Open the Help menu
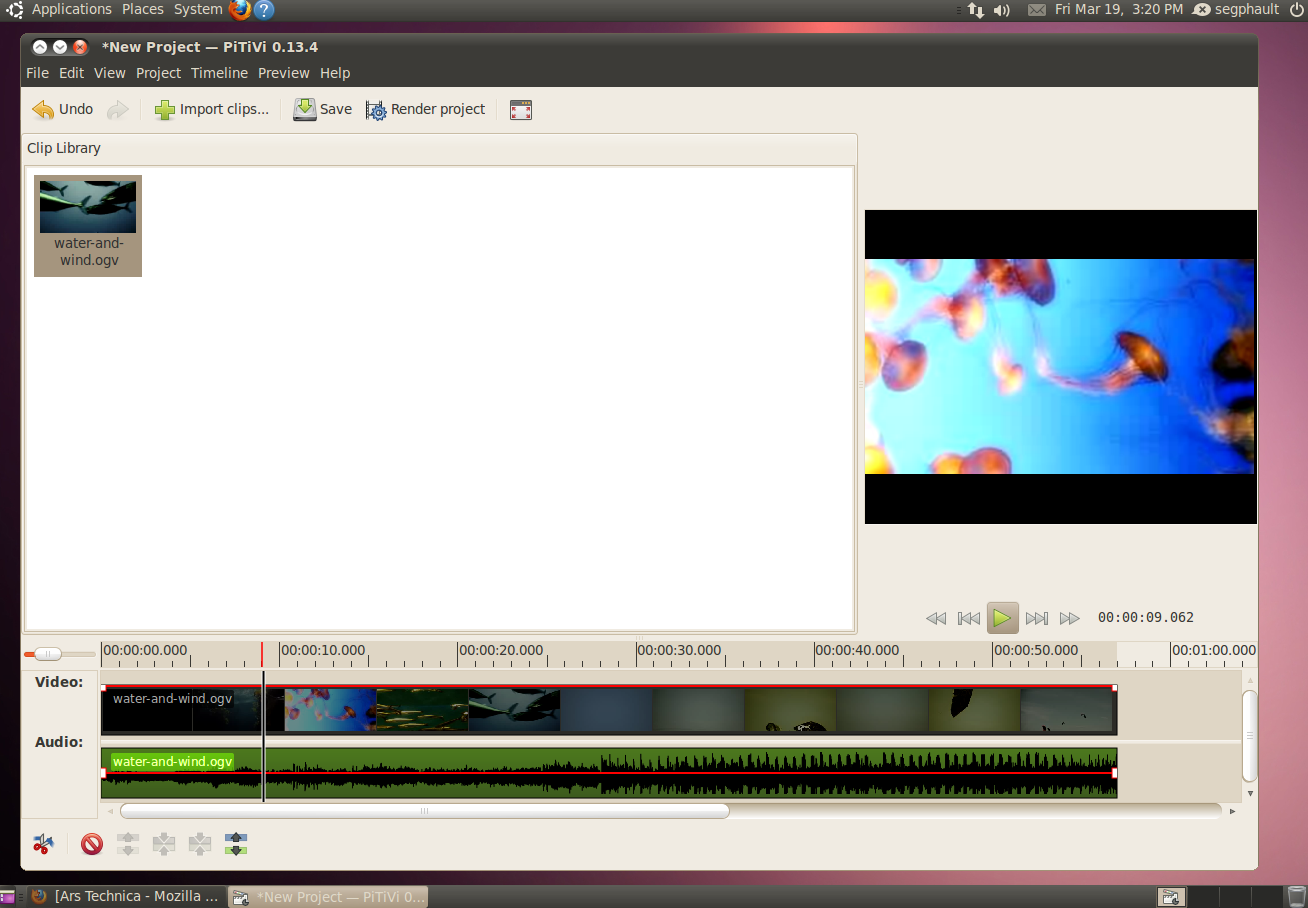Image resolution: width=1308 pixels, height=908 pixels. coord(335,73)
